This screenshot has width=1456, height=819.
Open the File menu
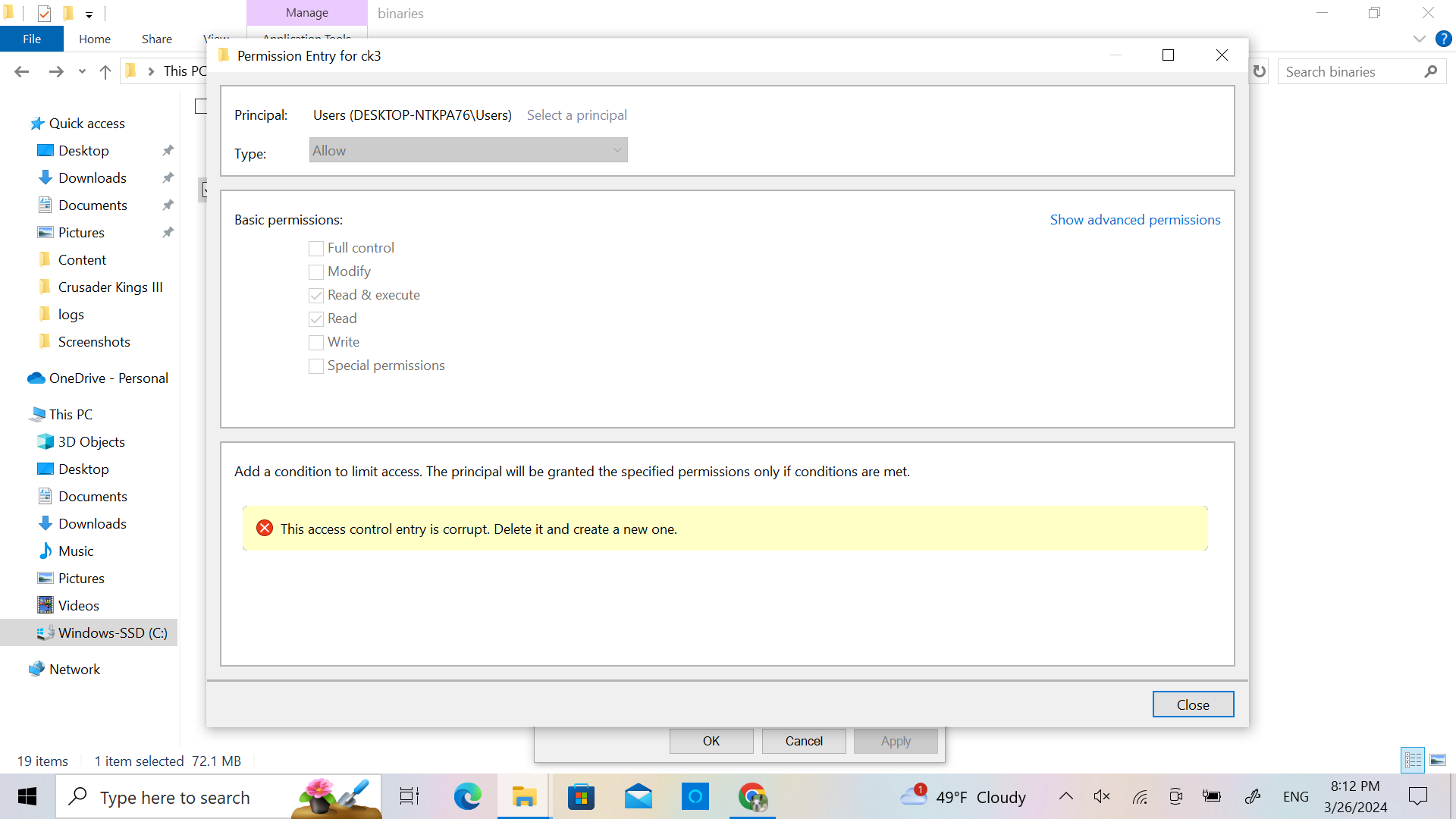coord(31,39)
